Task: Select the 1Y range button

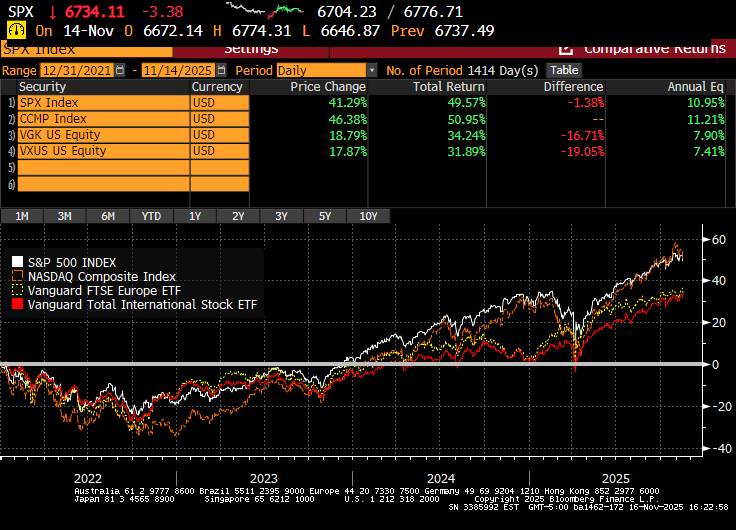Action: [195, 216]
